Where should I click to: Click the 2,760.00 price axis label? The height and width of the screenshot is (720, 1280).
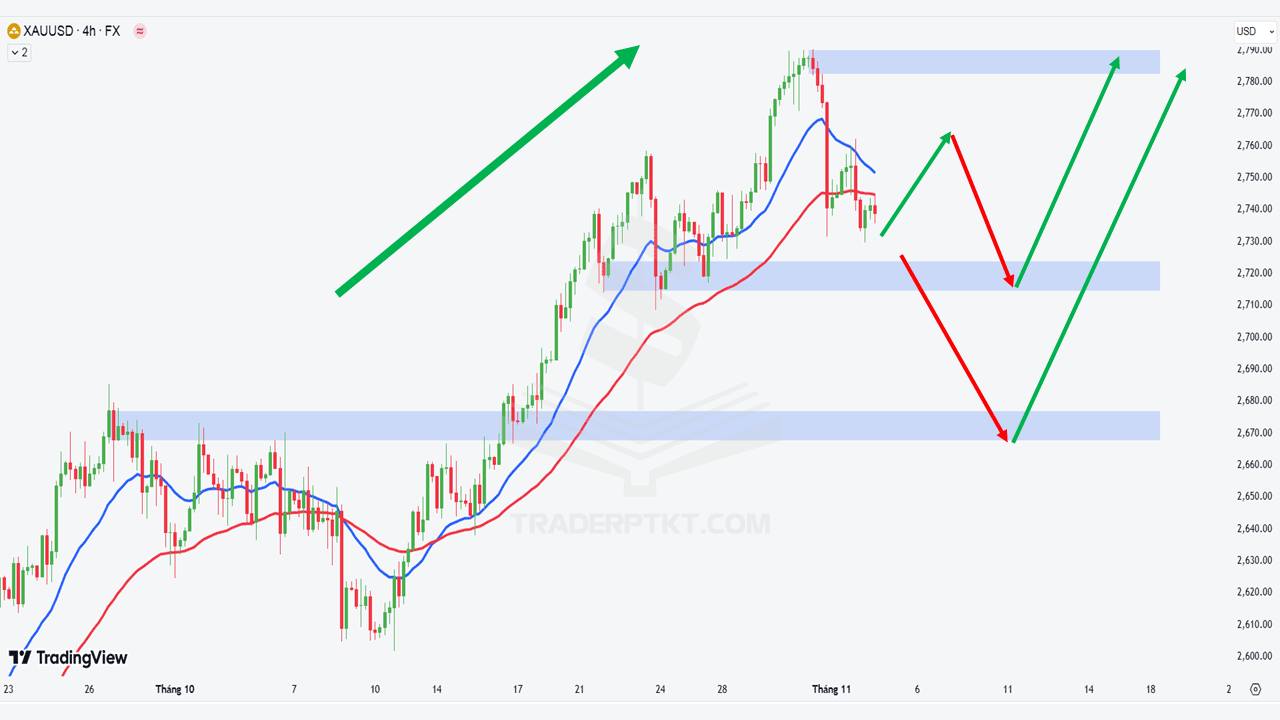coord(1254,145)
